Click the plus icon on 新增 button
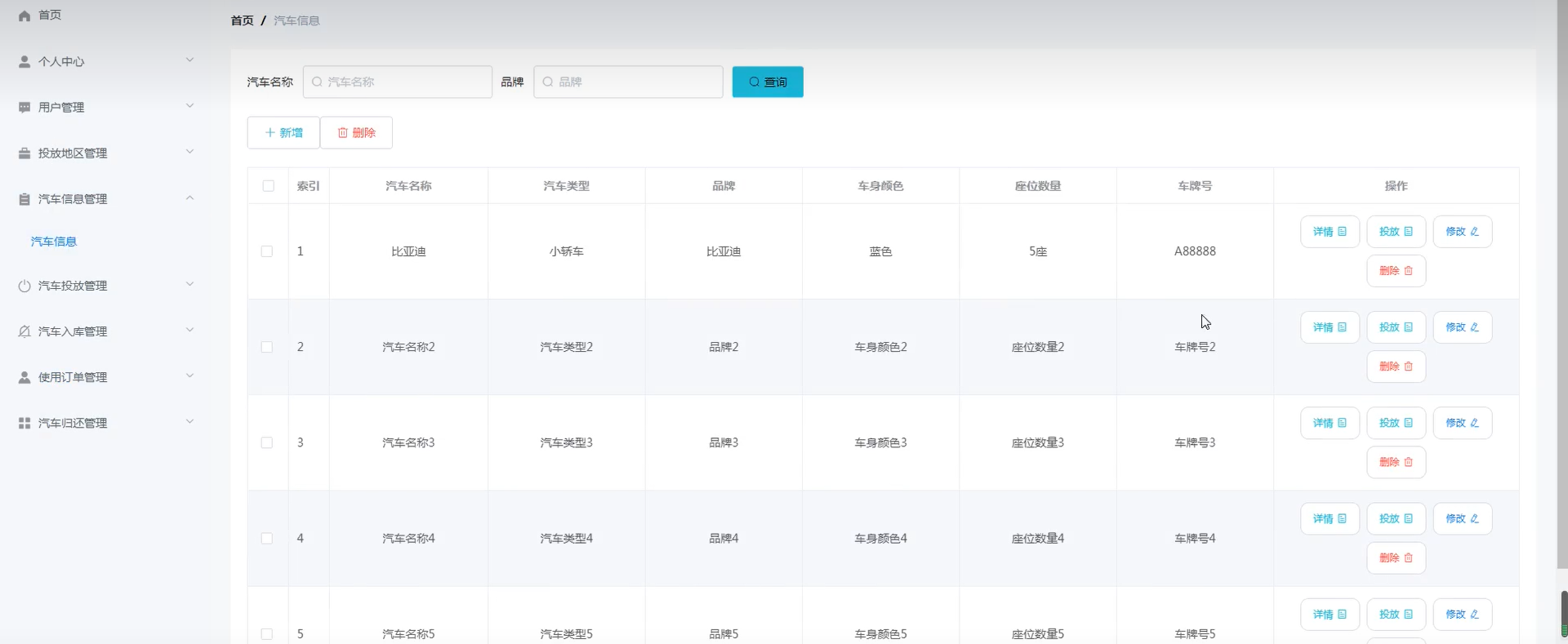 tap(270, 132)
